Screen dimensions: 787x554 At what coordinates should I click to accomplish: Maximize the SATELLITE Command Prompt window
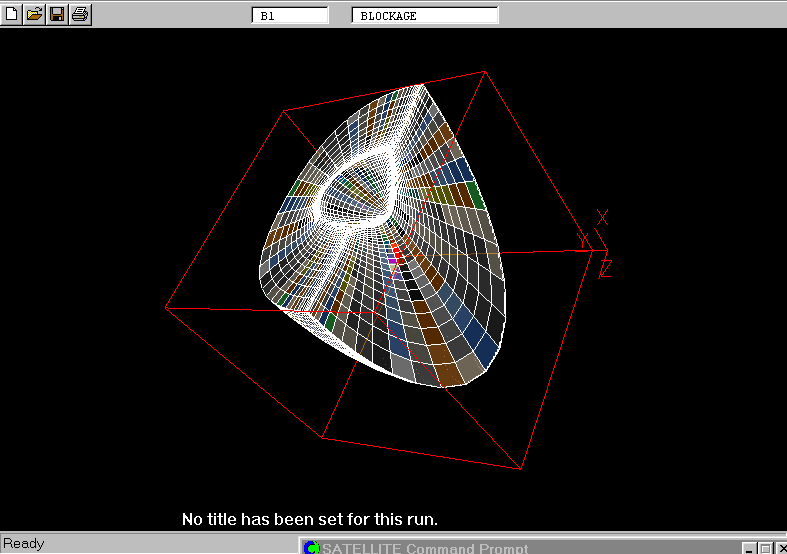coord(764,548)
